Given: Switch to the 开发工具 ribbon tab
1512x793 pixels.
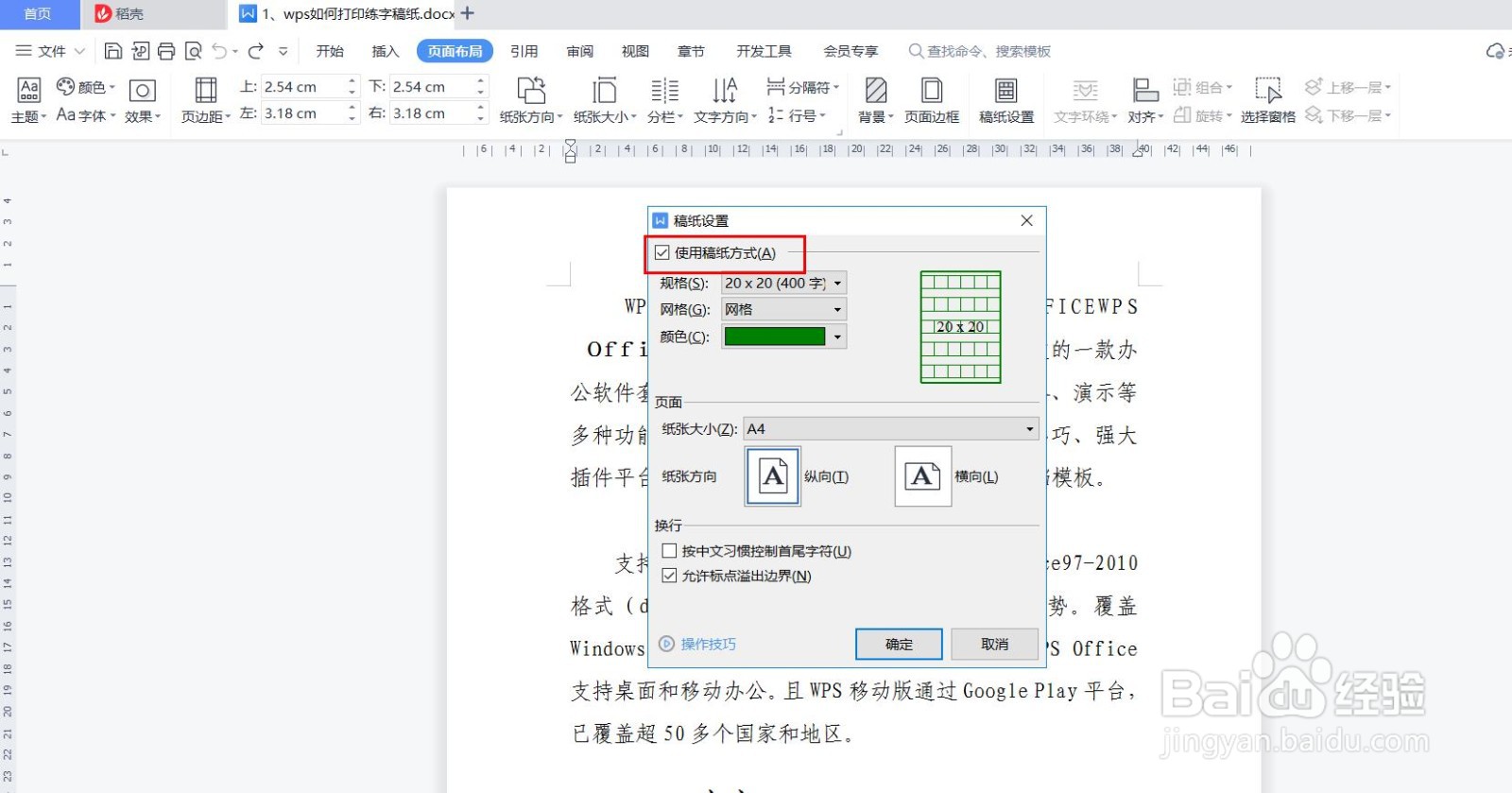Looking at the screenshot, I should (764, 51).
